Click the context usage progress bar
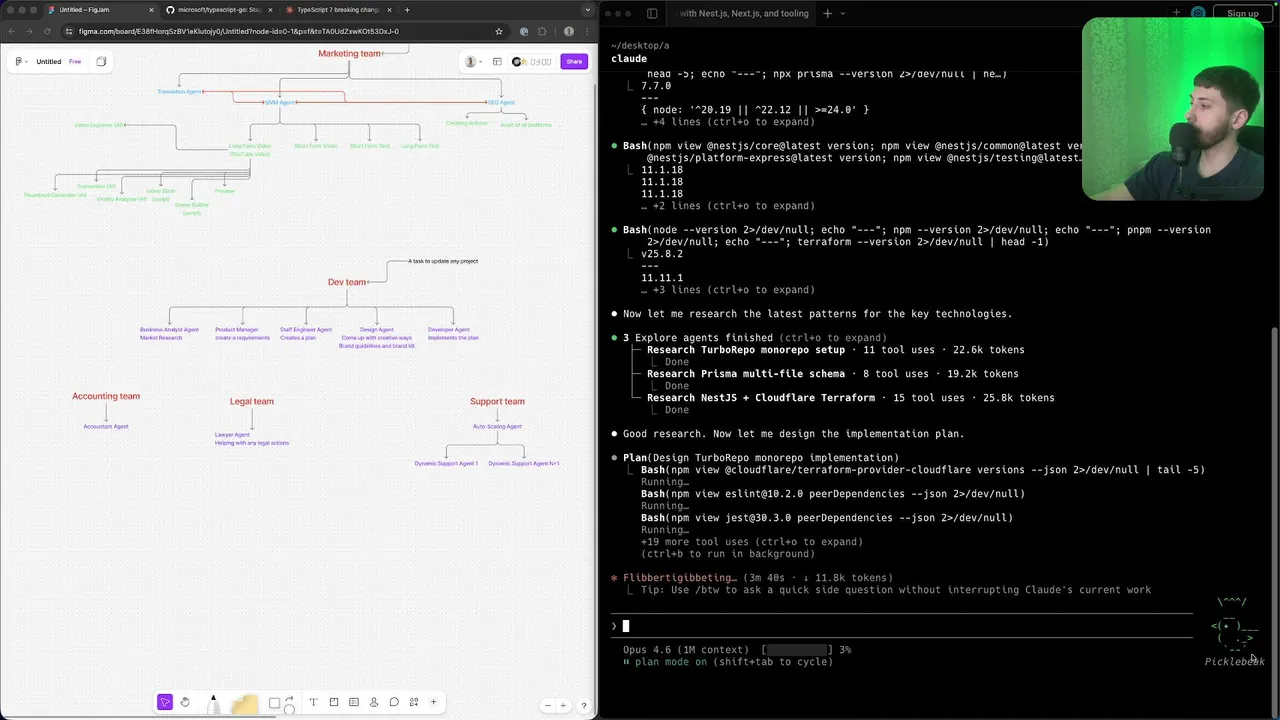The height and width of the screenshot is (720, 1280). tap(798, 650)
